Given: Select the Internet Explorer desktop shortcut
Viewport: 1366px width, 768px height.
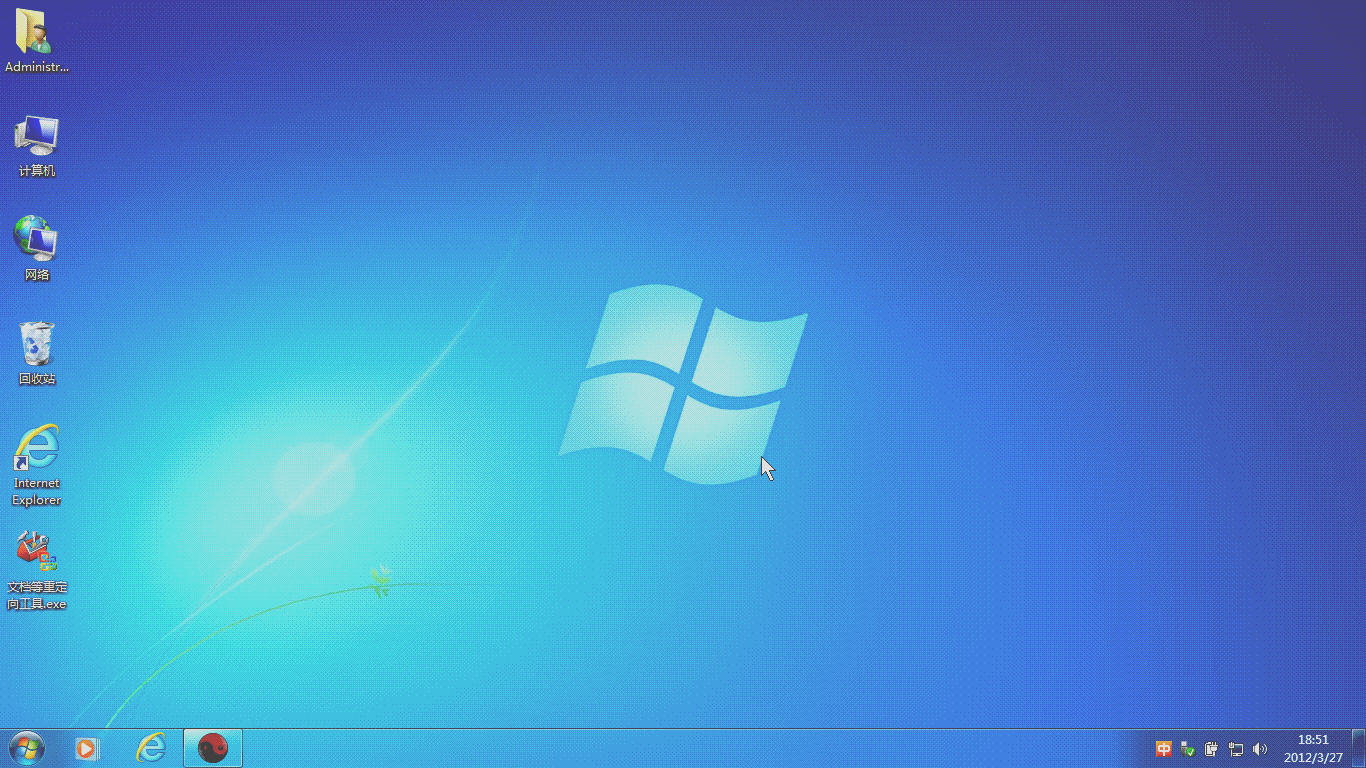Looking at the screenshot, I should click(37, 449).
